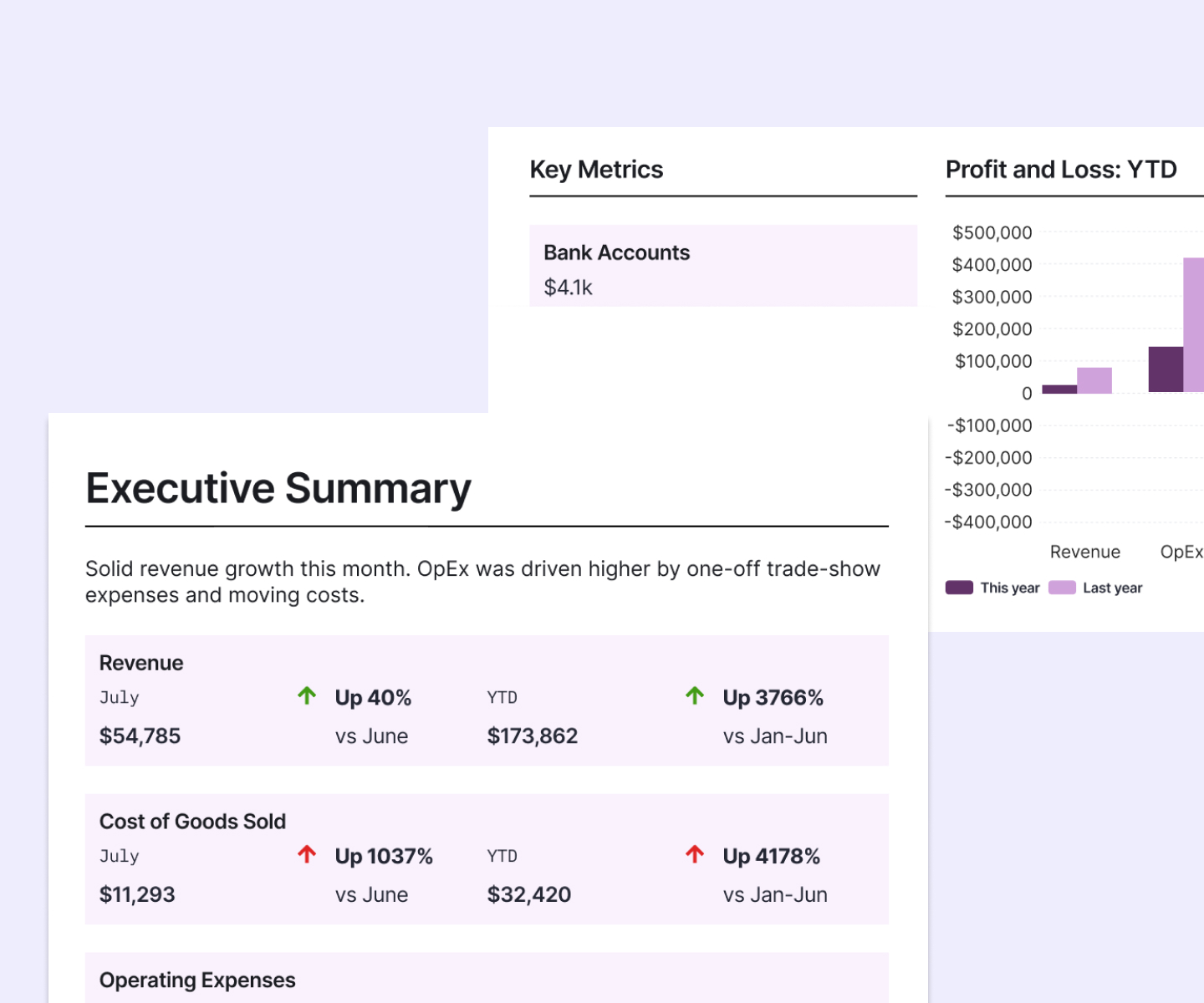Select the Last year legend swatch
The image size is (1204, 1003).
tap(1062, 588)
